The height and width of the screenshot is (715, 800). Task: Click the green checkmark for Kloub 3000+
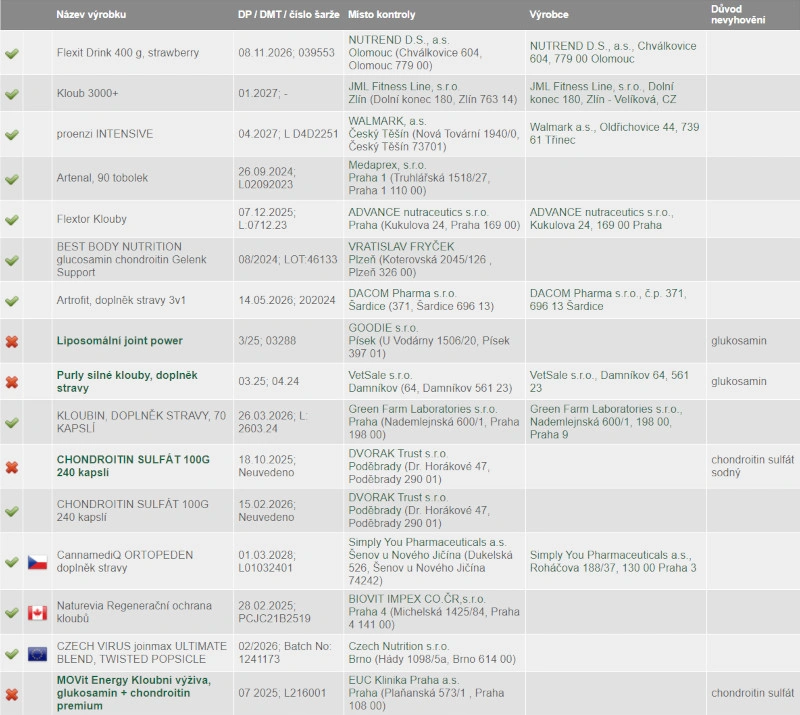[12, 94]
